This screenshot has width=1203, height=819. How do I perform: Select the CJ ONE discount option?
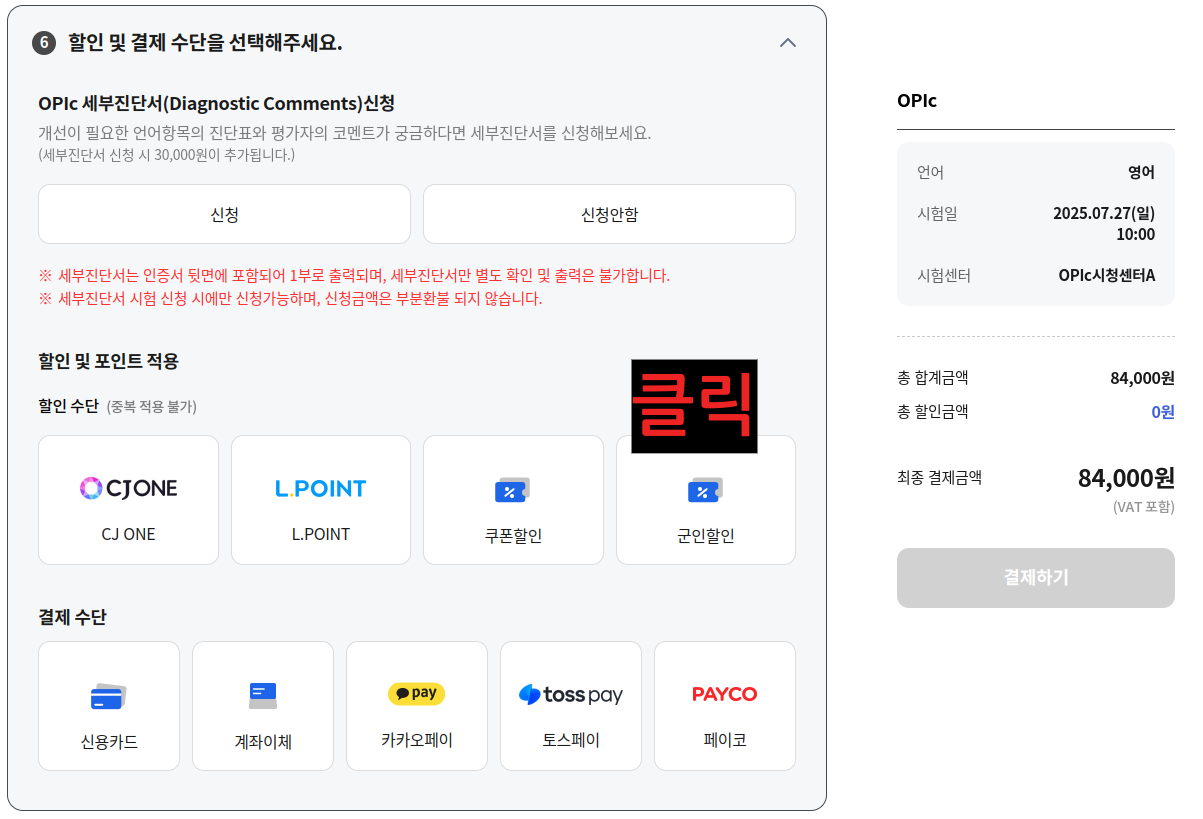pos(128,499)
